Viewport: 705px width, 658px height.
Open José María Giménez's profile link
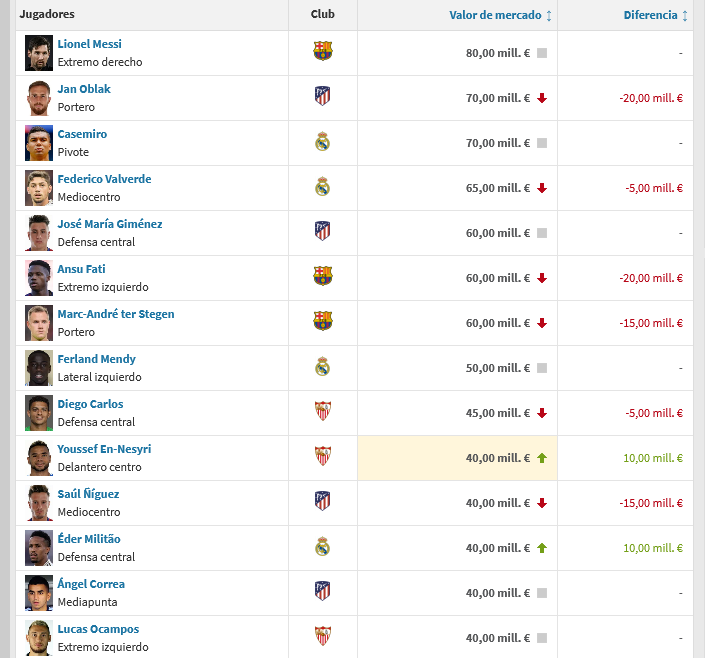pyautogui.click(x=110, y=224)
